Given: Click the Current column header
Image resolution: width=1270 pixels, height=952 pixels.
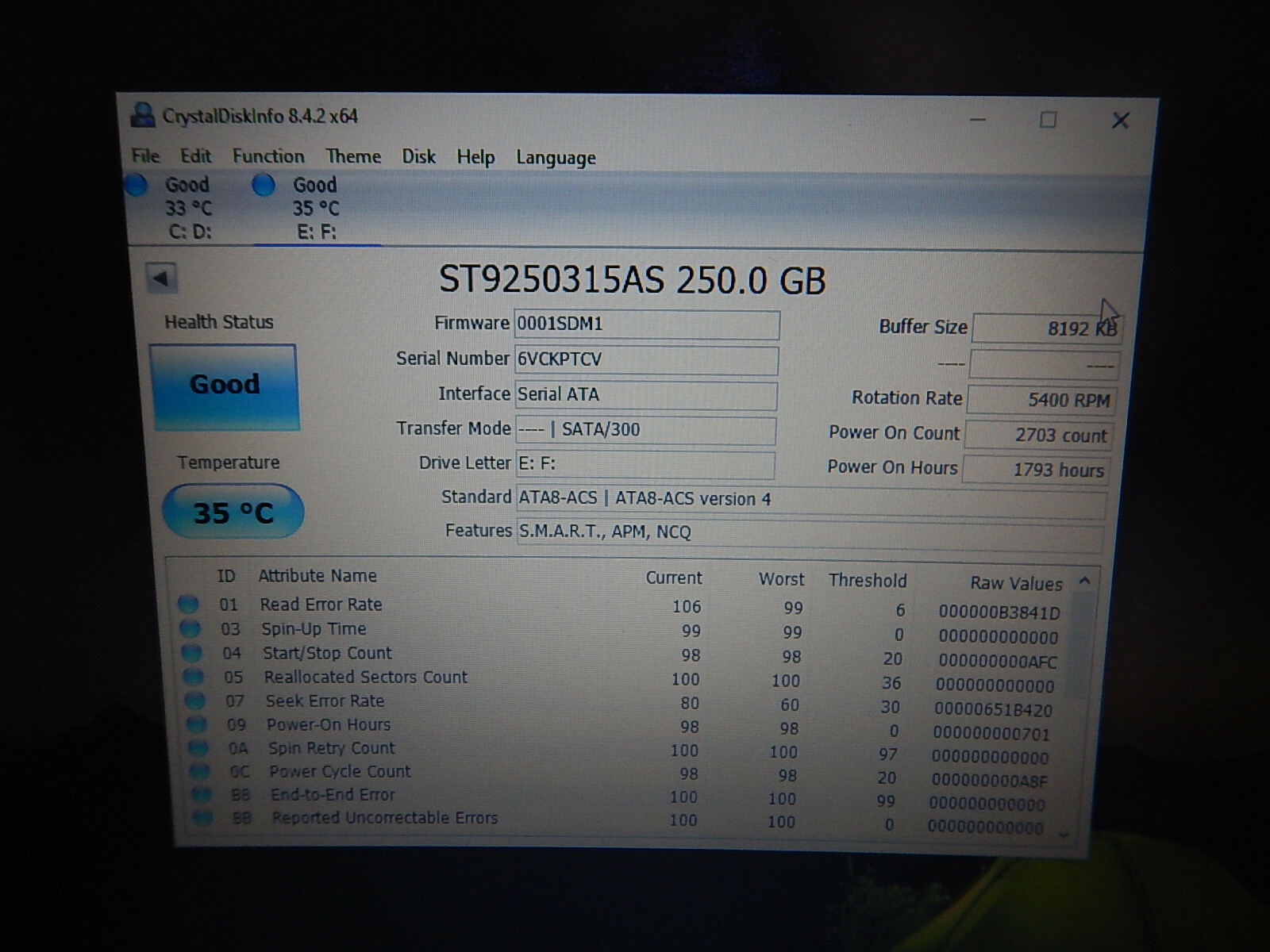Looking at the screenshot, I should (674, 578).
